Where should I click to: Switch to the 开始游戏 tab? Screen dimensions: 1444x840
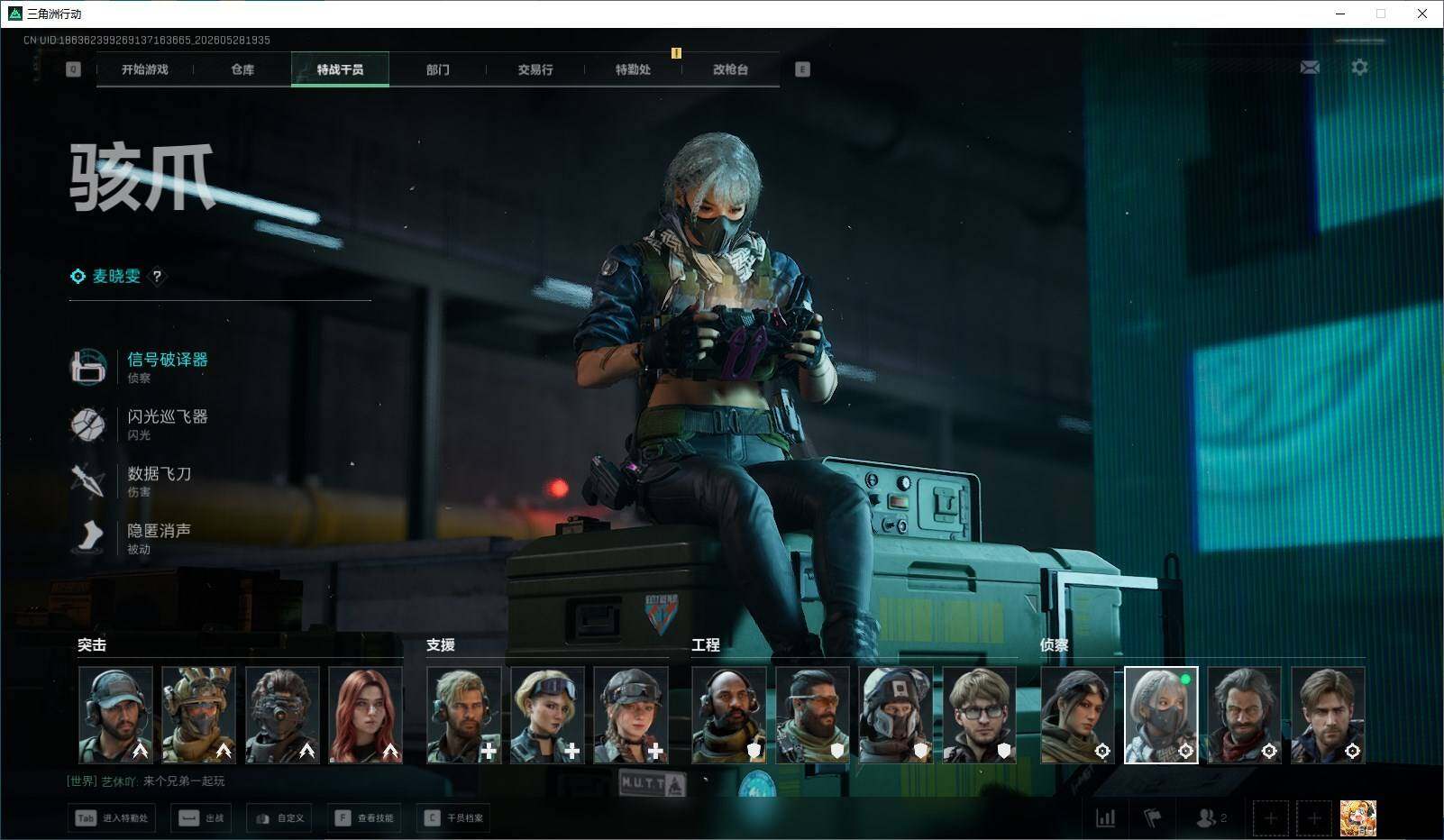click(145, 69)
